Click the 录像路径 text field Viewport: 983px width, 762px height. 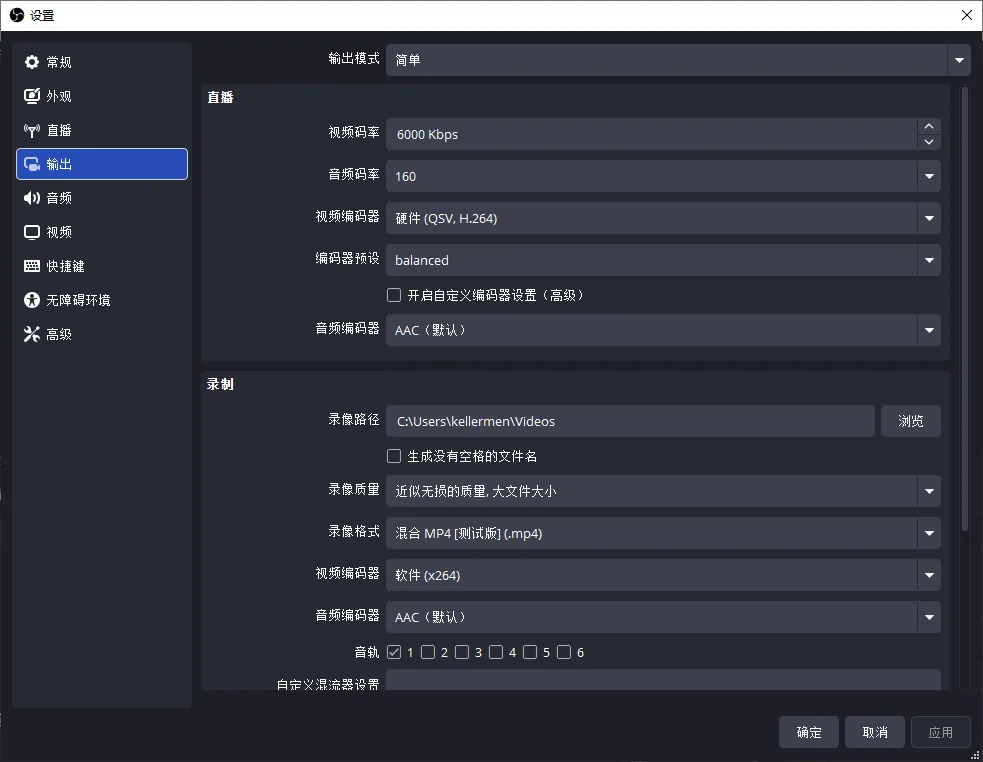[x=630, y=421]
